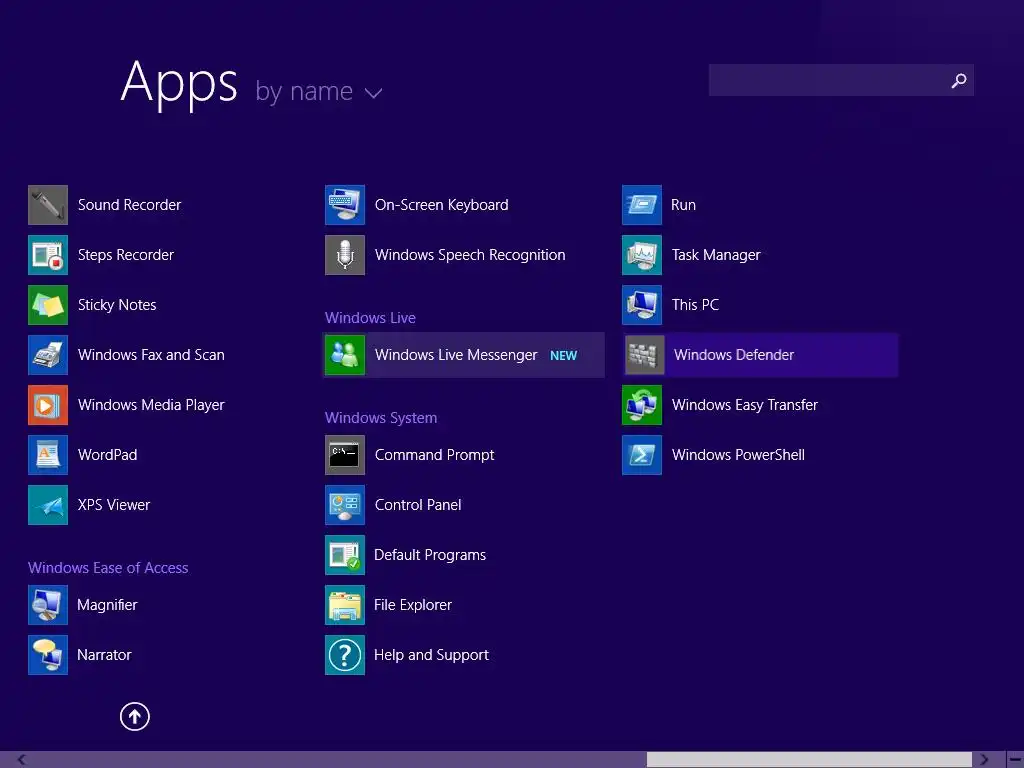Click the 'On-Screen Keyboard' label
Image resolution: width=1024 pixels, height=768 pixels.
441,205
